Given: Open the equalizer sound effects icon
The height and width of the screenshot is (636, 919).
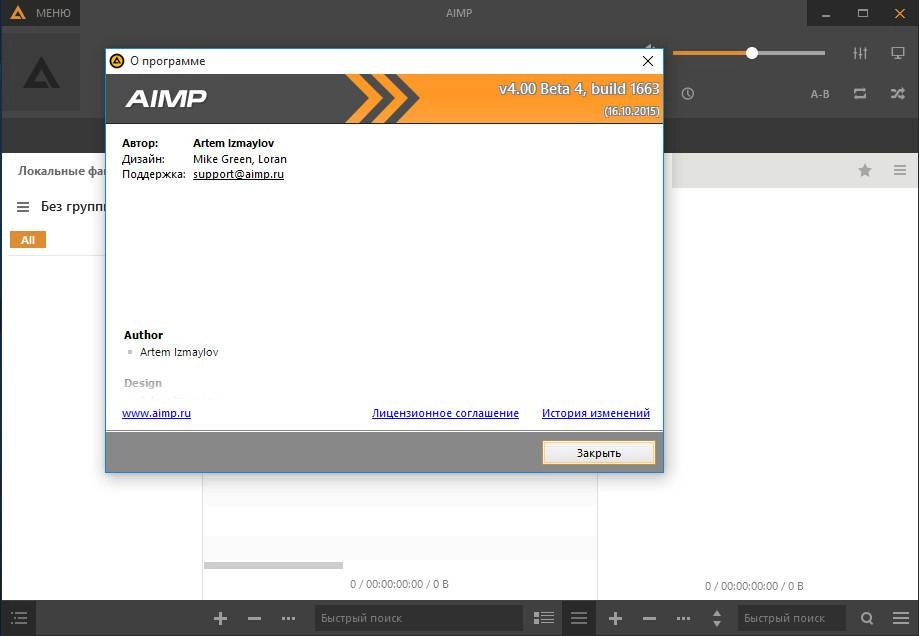Looking at the screenshot, I should click(860, 53).
